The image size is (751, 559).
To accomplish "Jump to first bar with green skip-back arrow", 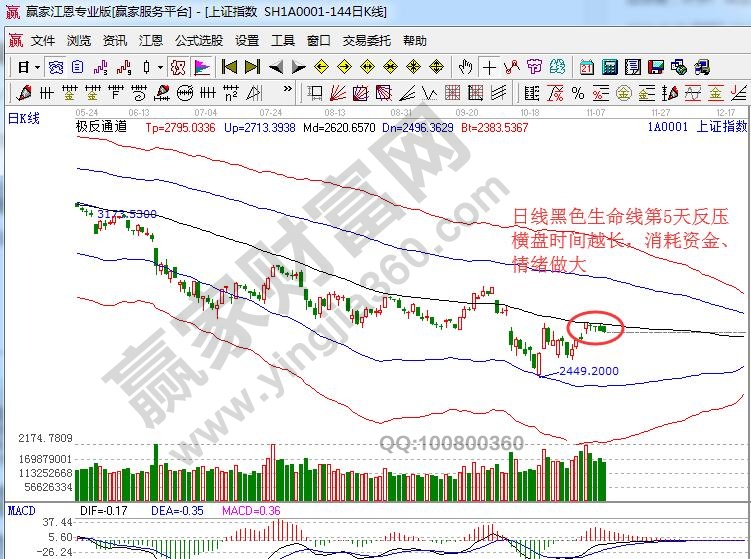I will click(x=229, y=67).
